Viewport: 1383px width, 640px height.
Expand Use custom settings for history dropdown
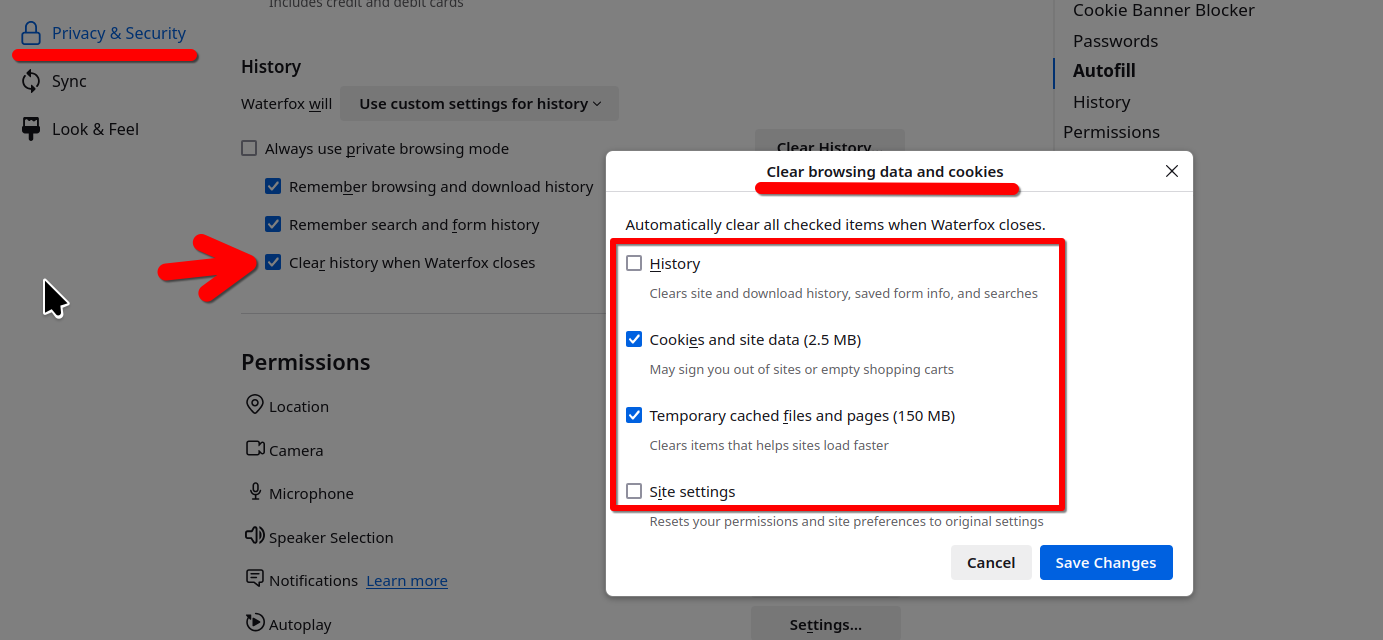pos(480,104)
